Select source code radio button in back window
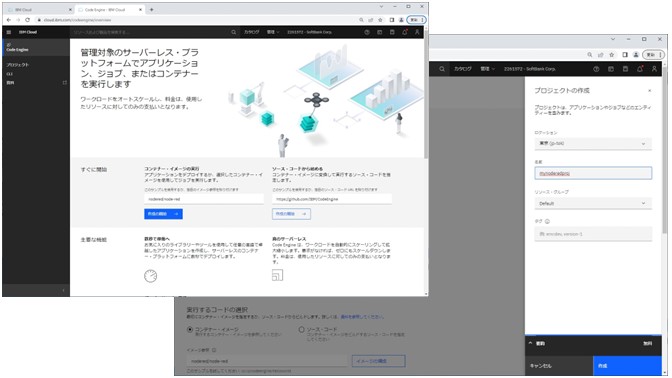The width and height of the screenshot is (672, 378). 301,330
